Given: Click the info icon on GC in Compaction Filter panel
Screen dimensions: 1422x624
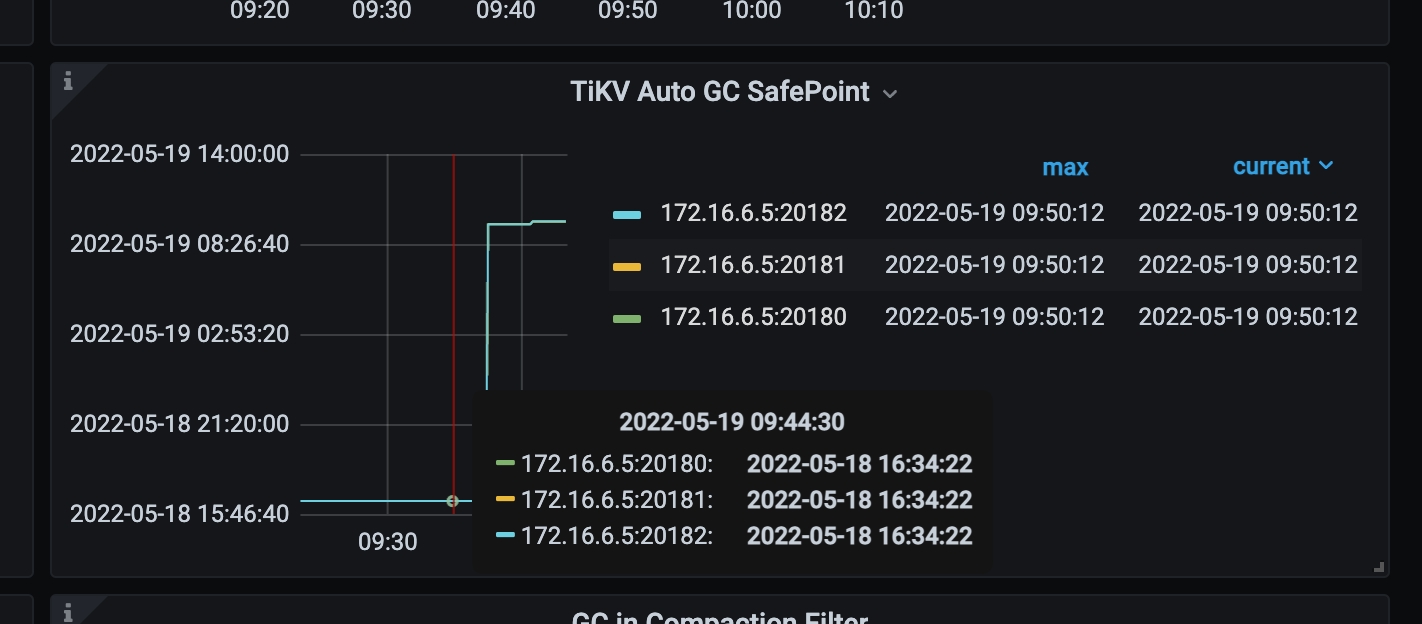Looking at the screenshot, I should click(x=68, y=611).
